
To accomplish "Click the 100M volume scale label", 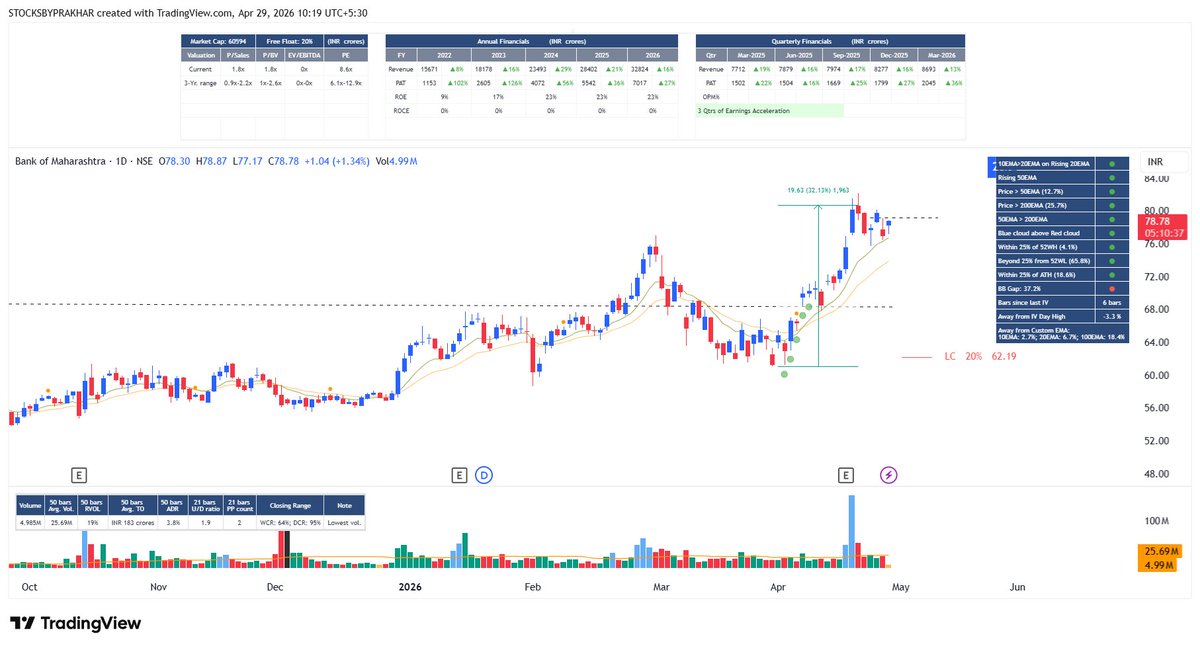I will click(1157, 521).
